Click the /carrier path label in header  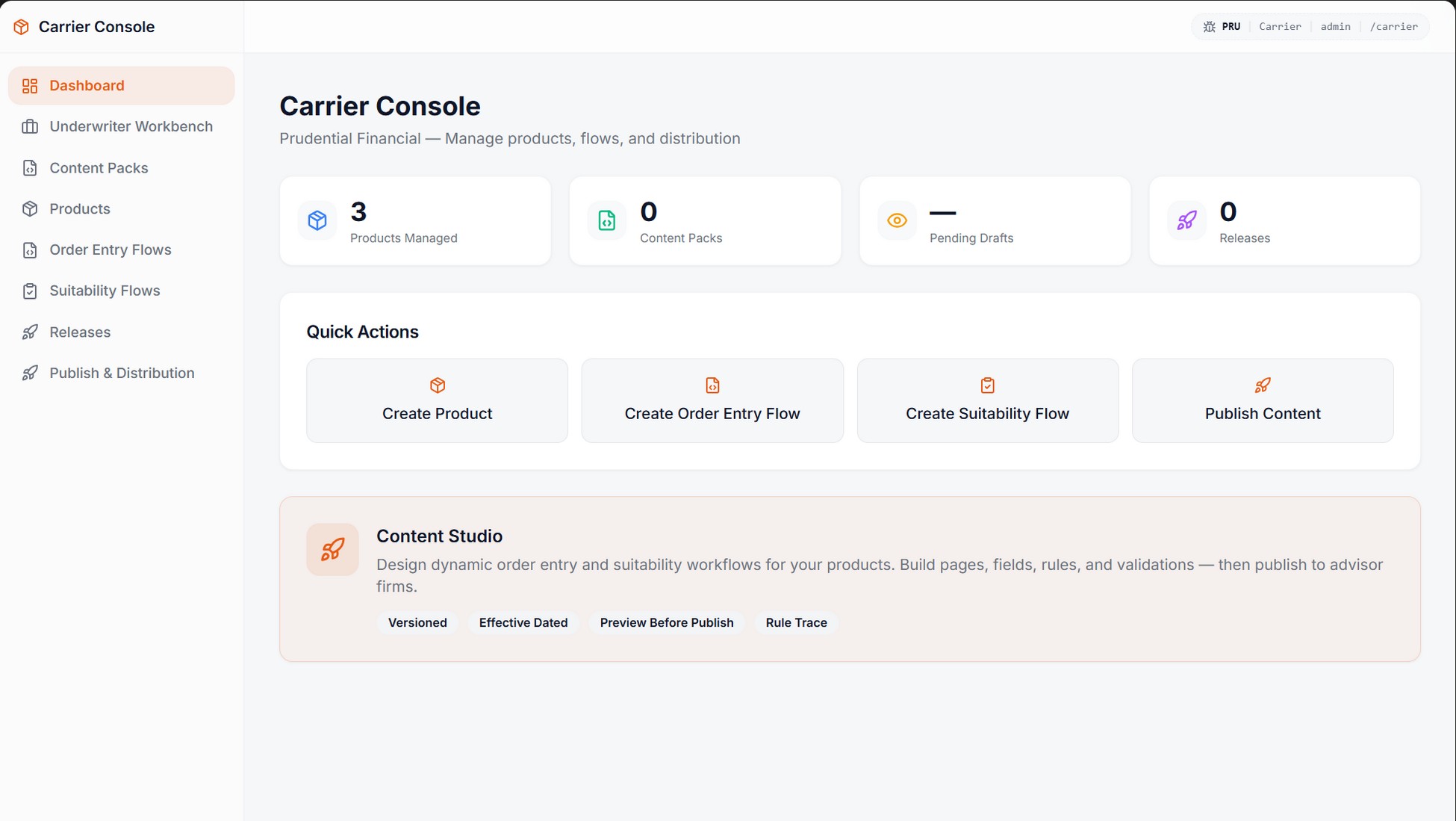point(1393,27)
